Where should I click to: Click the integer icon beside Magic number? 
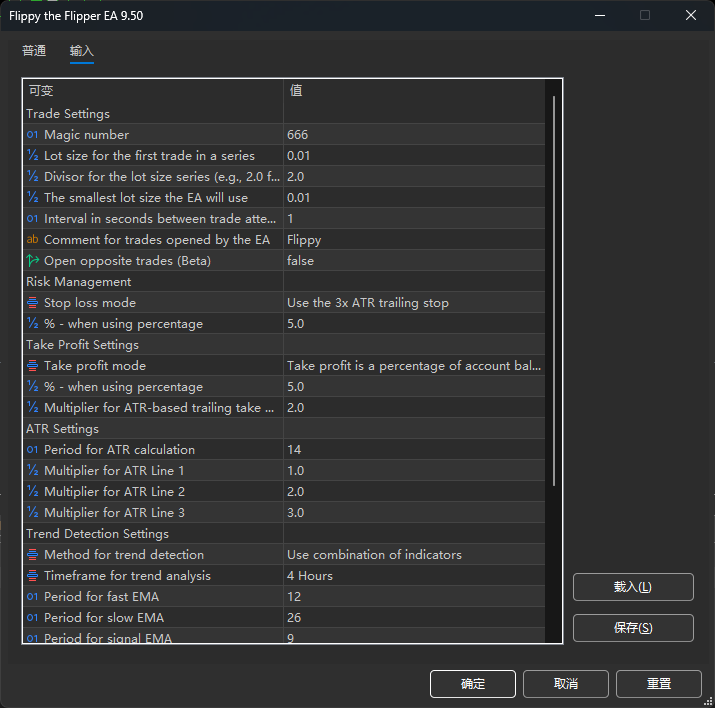pyautogui.click(x=32, y=135)
